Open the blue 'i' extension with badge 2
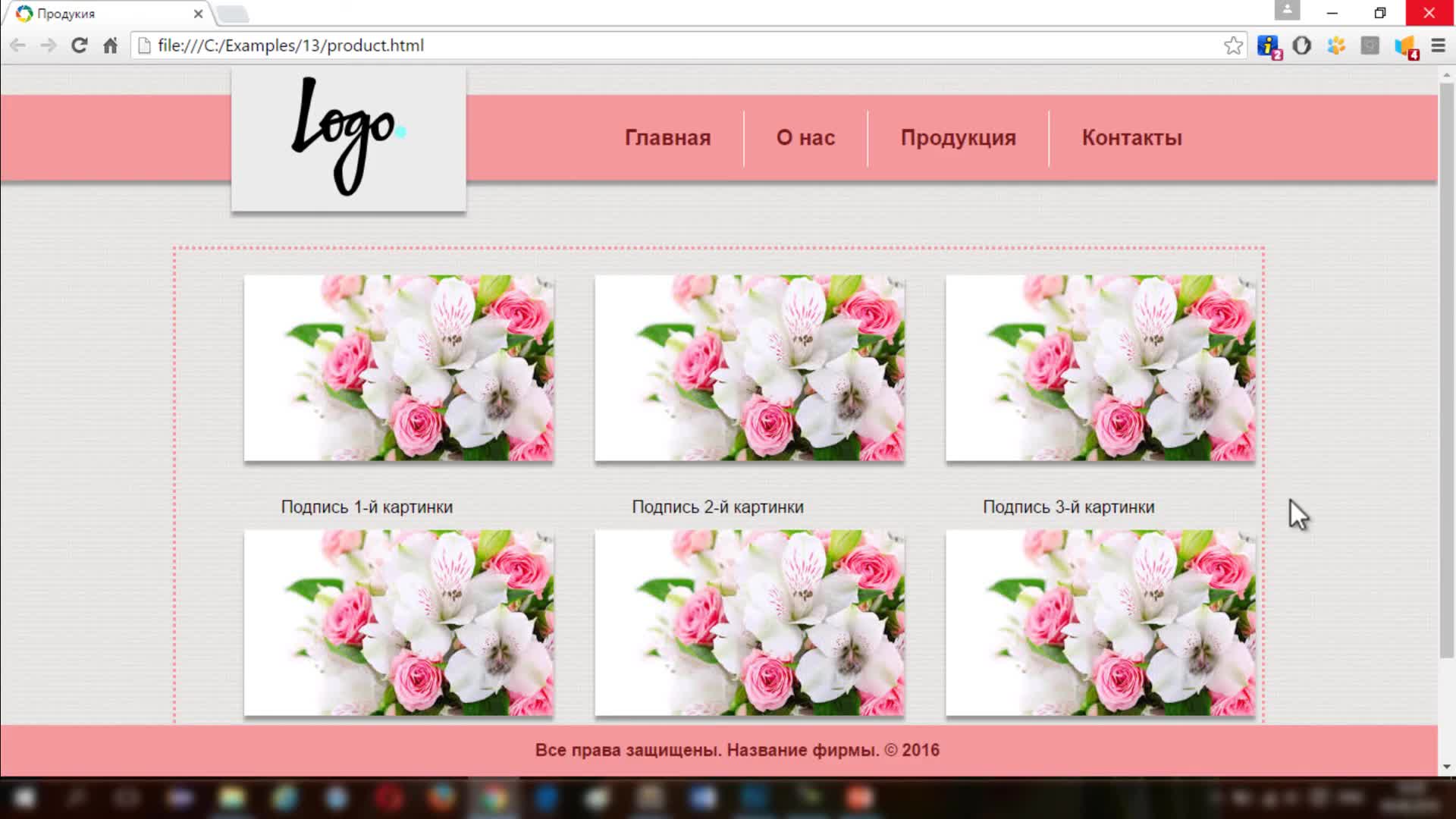This screenshot has height=819, width=1456. tap(1269, 46)
